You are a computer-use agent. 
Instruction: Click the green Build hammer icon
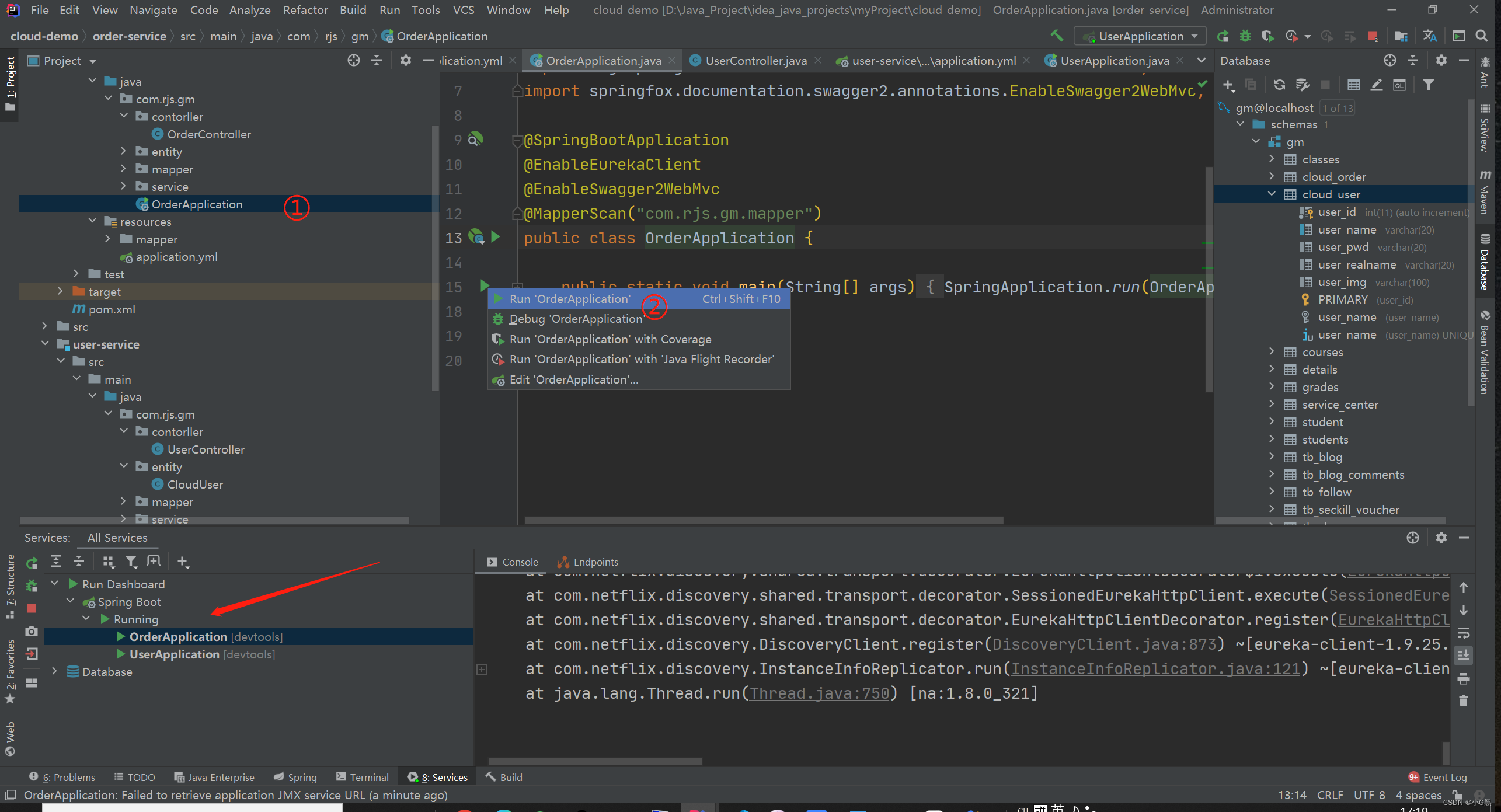click(1057, 36)
